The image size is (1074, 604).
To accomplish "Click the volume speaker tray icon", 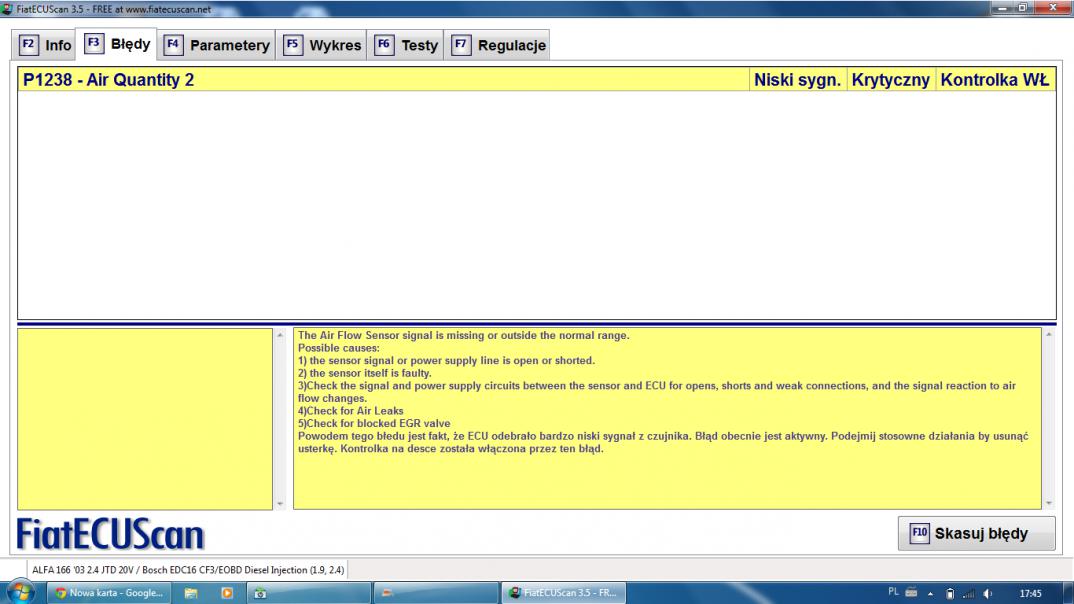I will coord(988,594).
